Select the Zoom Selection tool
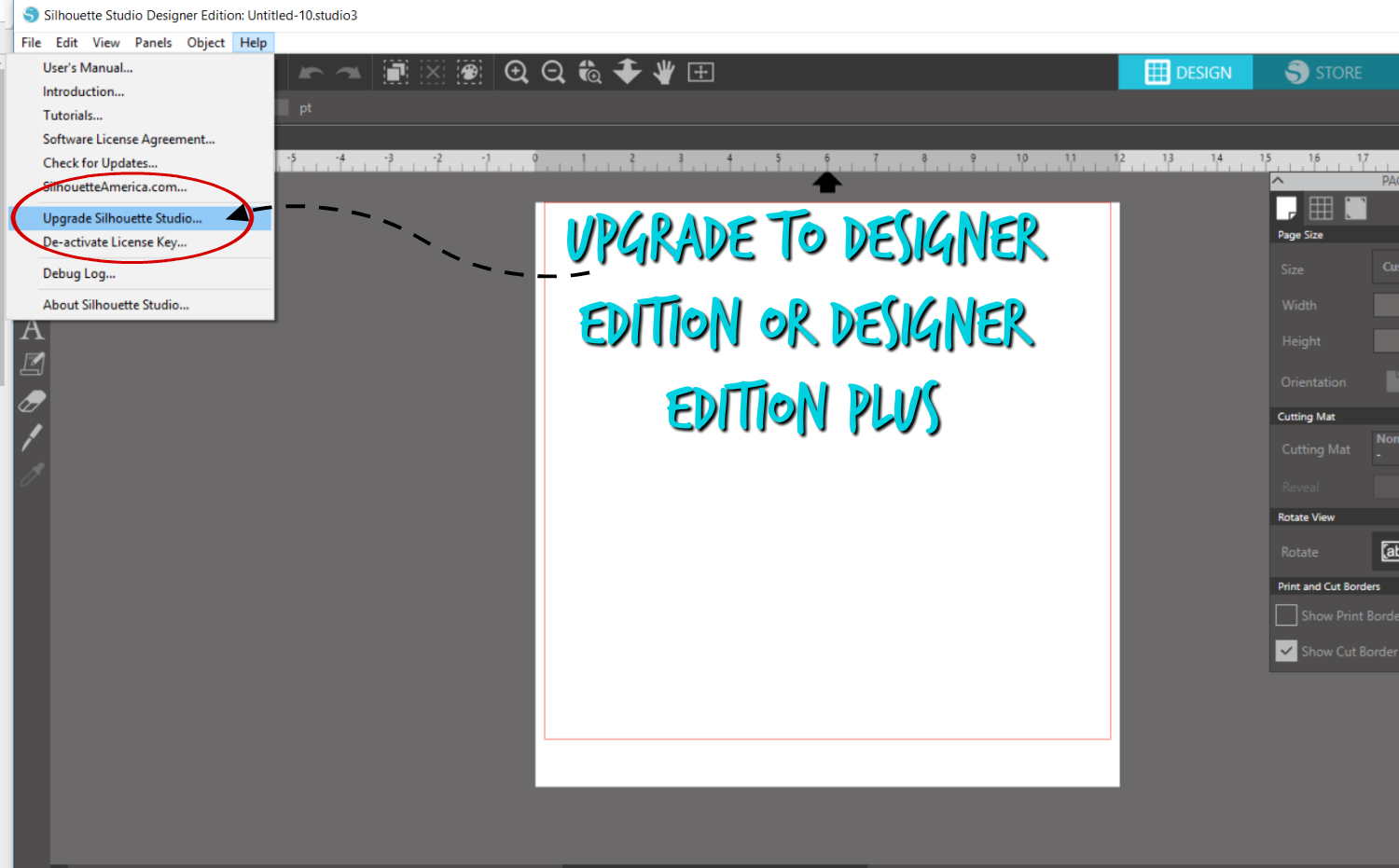Image resolution: width=1399 pixels, height=868 pixels. point(589,72)
